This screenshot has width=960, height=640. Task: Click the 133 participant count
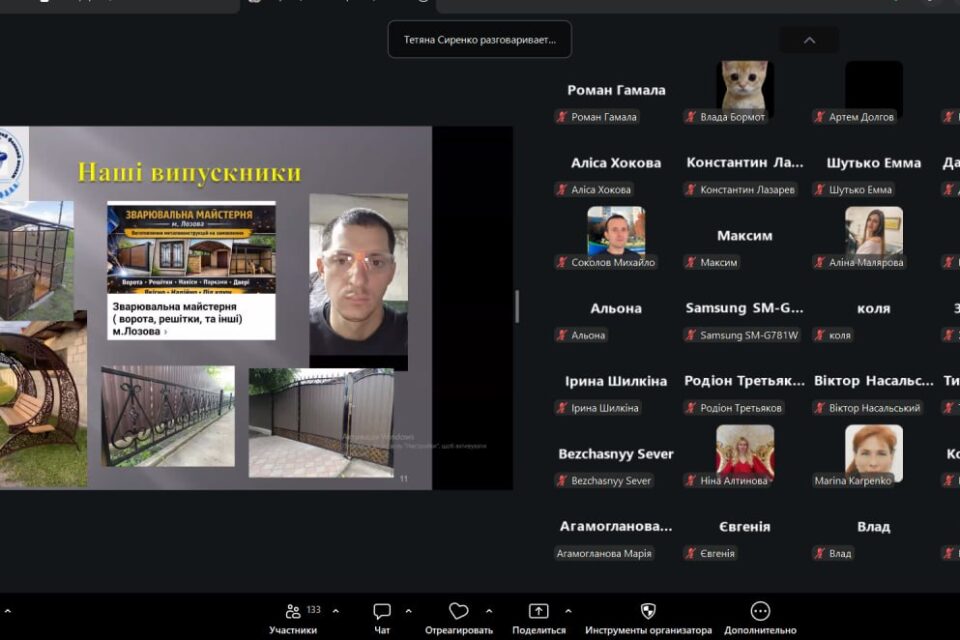click(313, 609)
